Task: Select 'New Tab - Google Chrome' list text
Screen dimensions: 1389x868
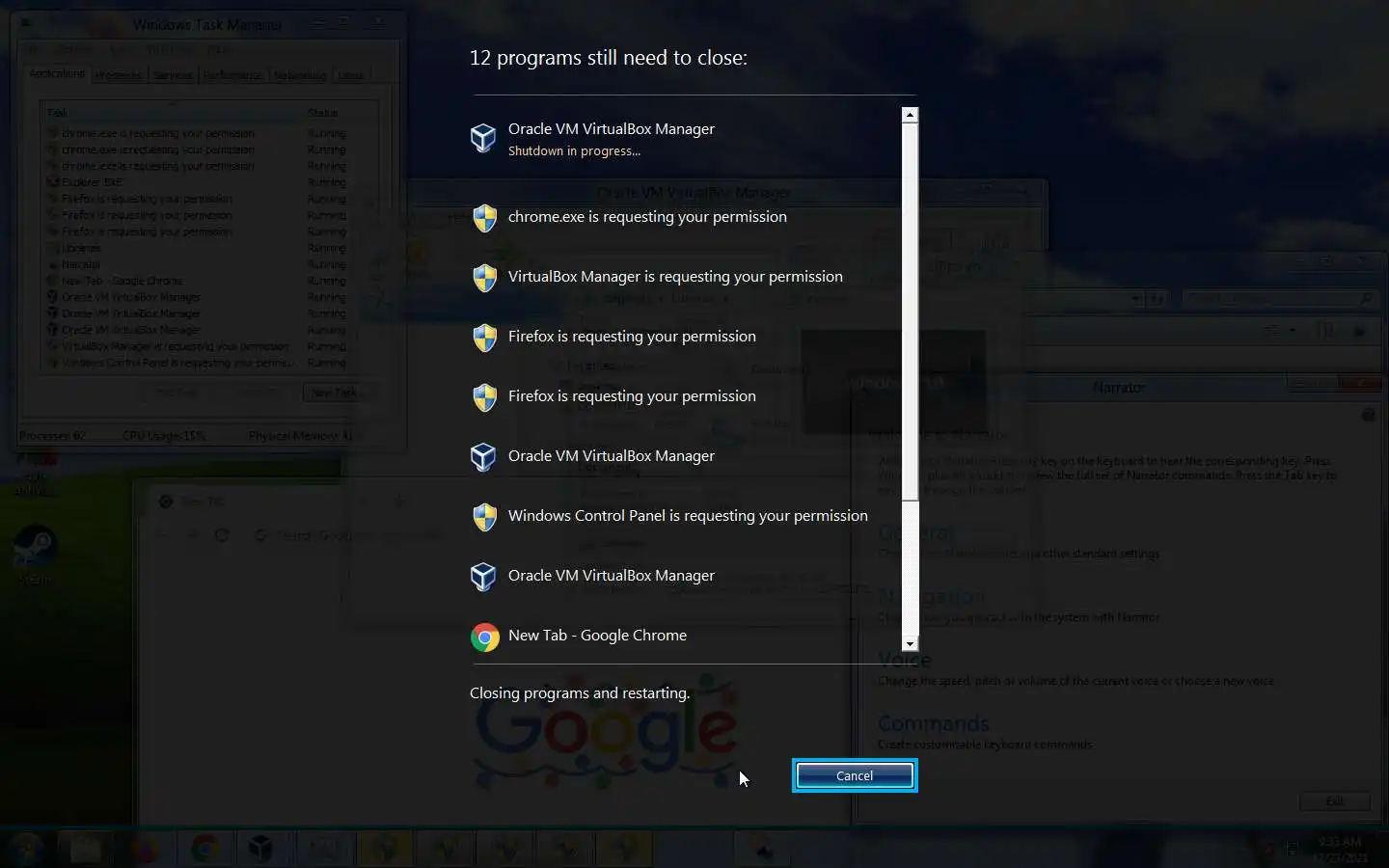Action: tap(597, 636)
